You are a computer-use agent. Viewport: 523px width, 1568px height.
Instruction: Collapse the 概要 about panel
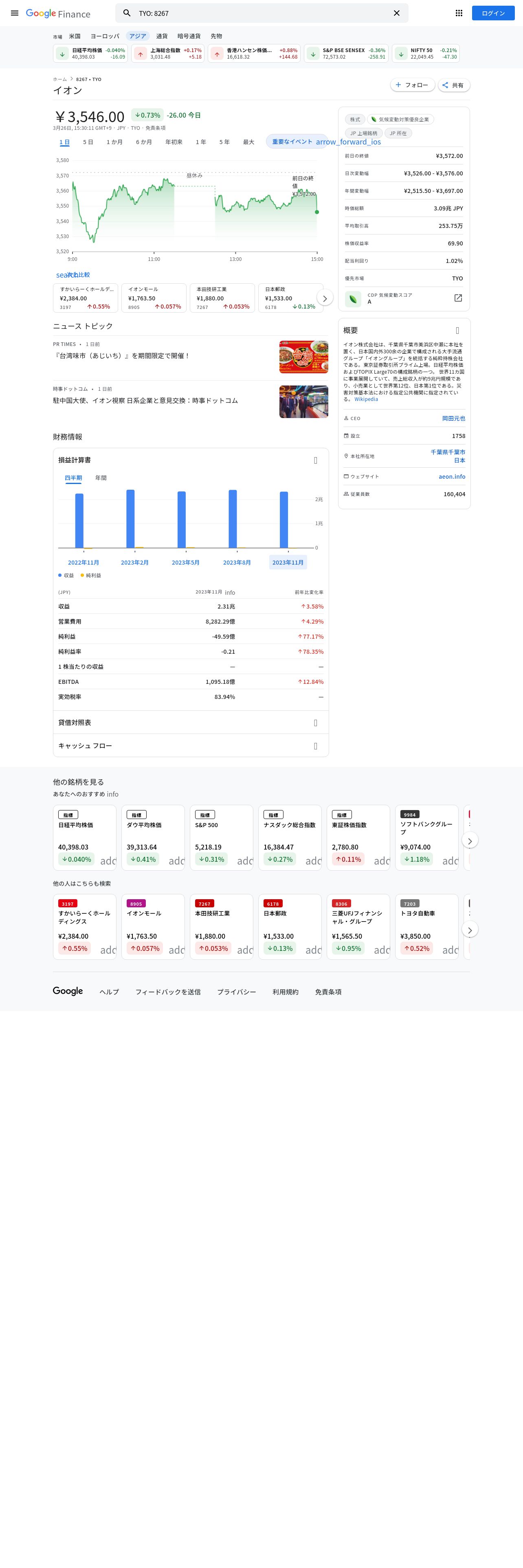pyautogui.click(x=458, y=331)
